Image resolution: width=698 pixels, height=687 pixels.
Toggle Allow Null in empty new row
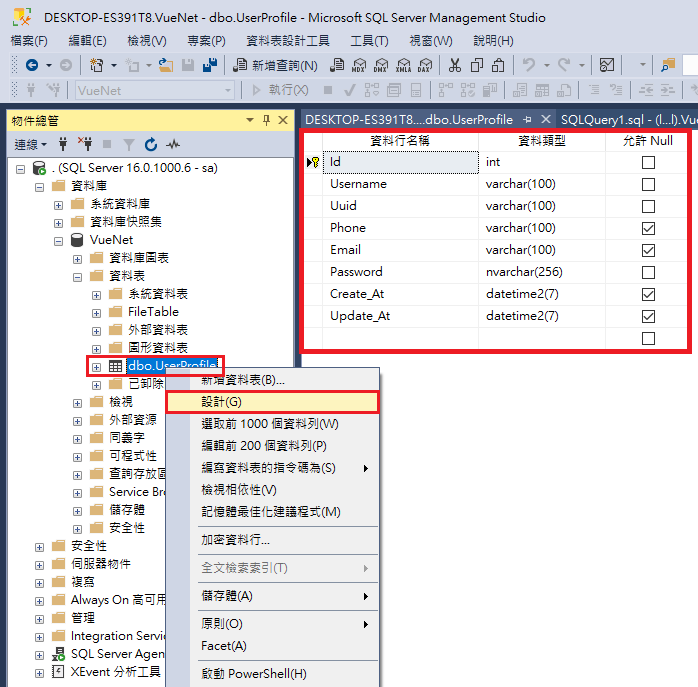648,339
